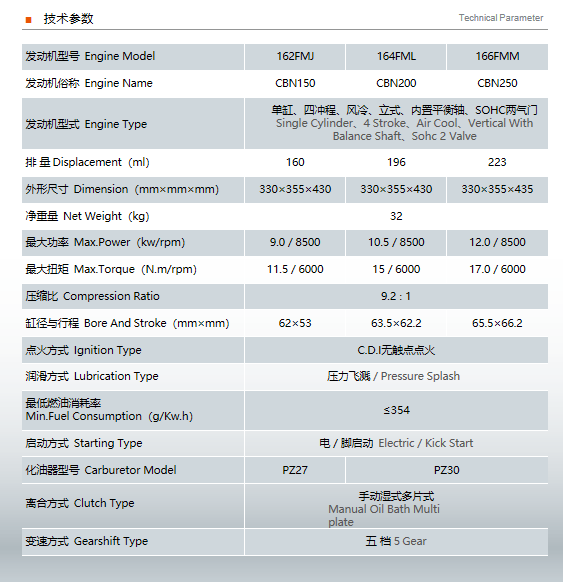This screenshot has width=563, height=582.
Task: Select the 62×53 bore and stroke cell
Action: coord(295,323)
